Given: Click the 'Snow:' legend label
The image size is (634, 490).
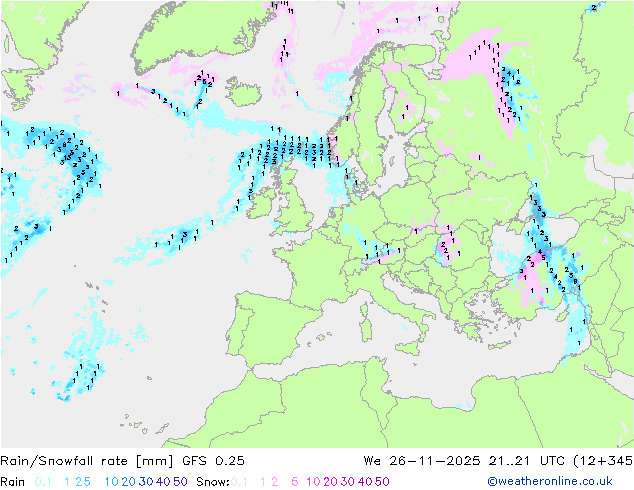Looking at the screenshot, I should [x=213, y=482].
